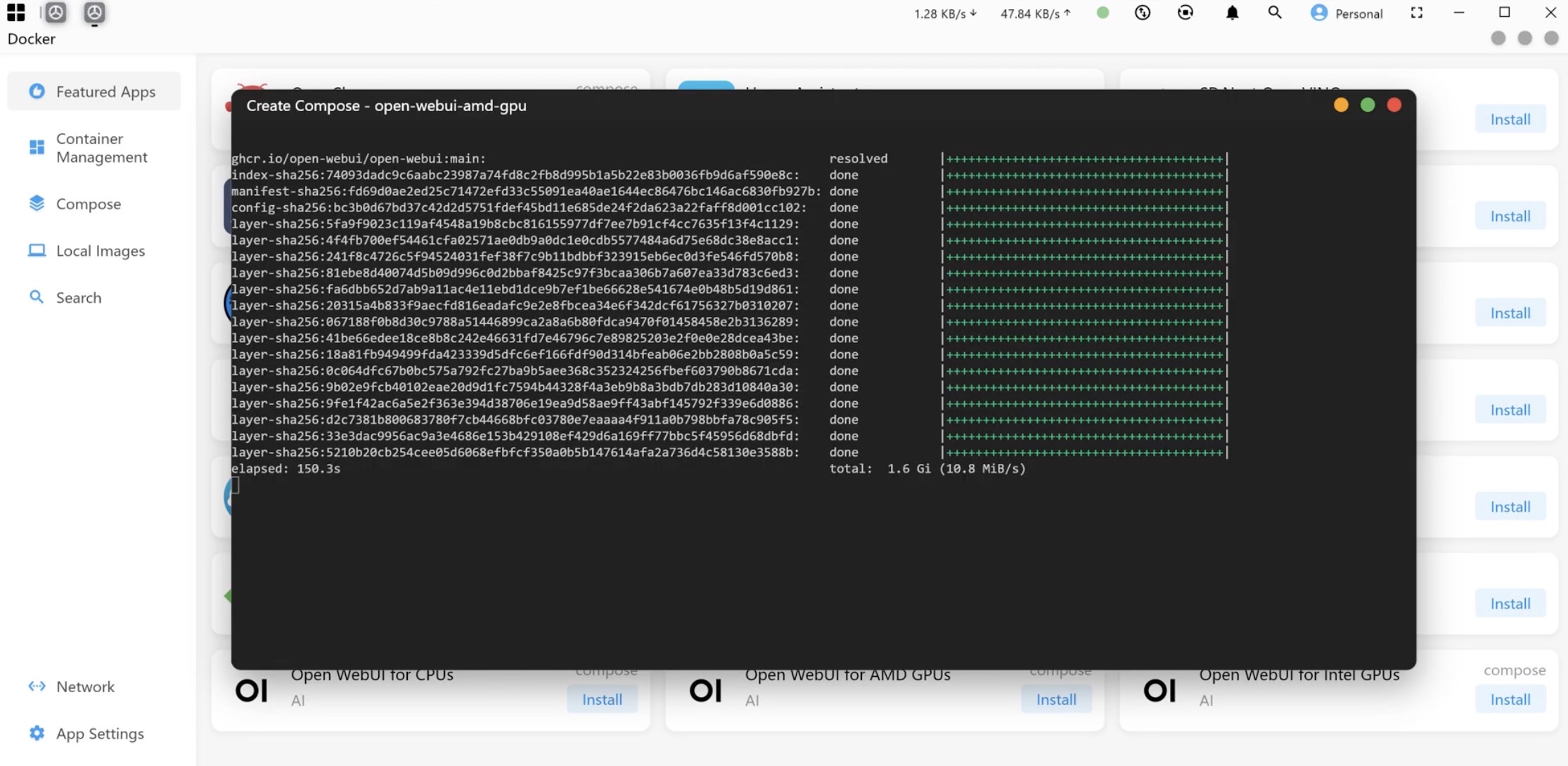Close the Create Compose dialog with red dot
Image resolution: width=1568 pixels, height=766 pixels.
click(x=1394, y=105)
